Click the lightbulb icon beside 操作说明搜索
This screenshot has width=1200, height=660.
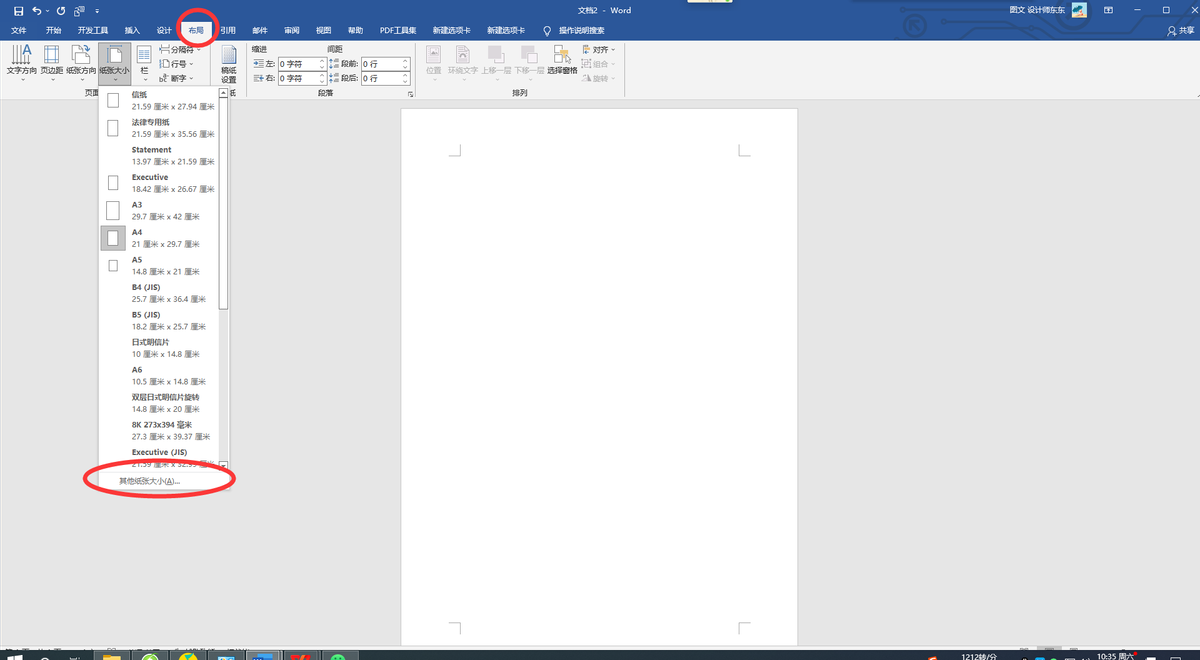[x=547, y=31]
